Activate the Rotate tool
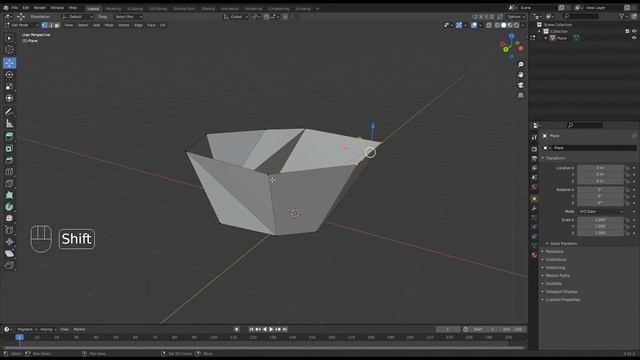The height and width of the screenshot is (360, 640). pos(9,75)
